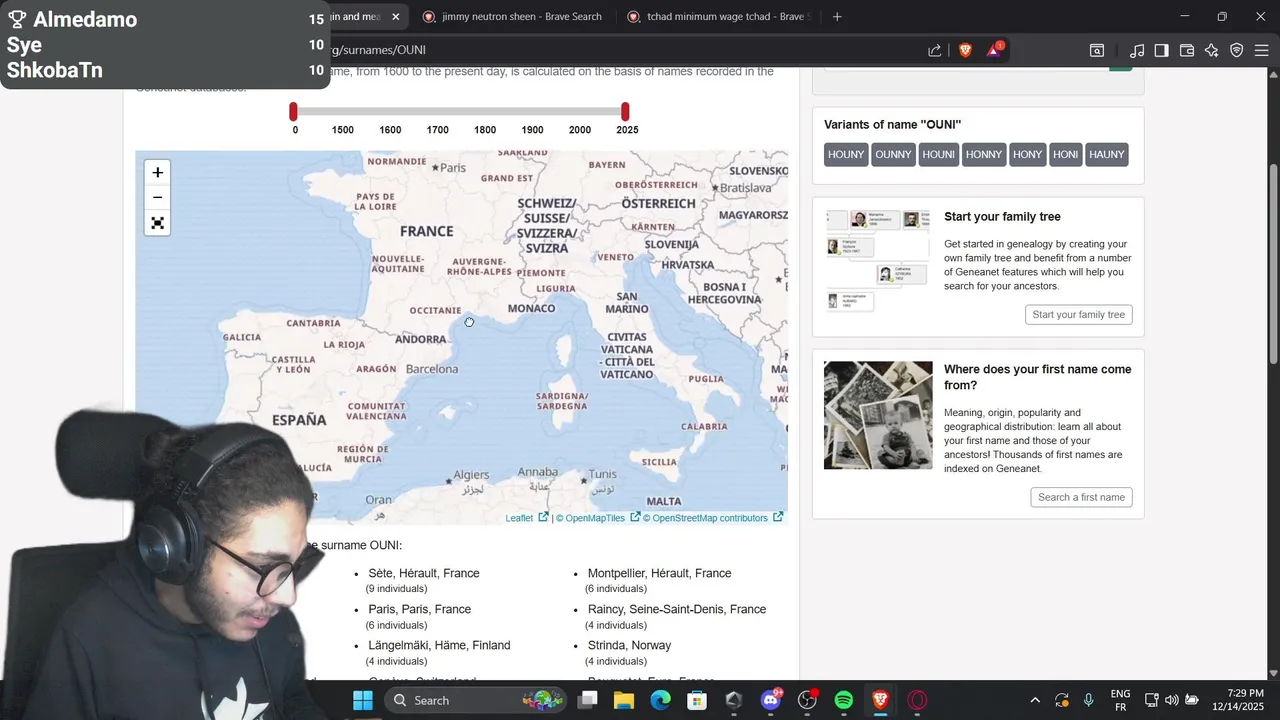Viewport: 1280px width, 720px height.
Task: Open the tab search icon in toolbar
Action: tap(1097, 50)
